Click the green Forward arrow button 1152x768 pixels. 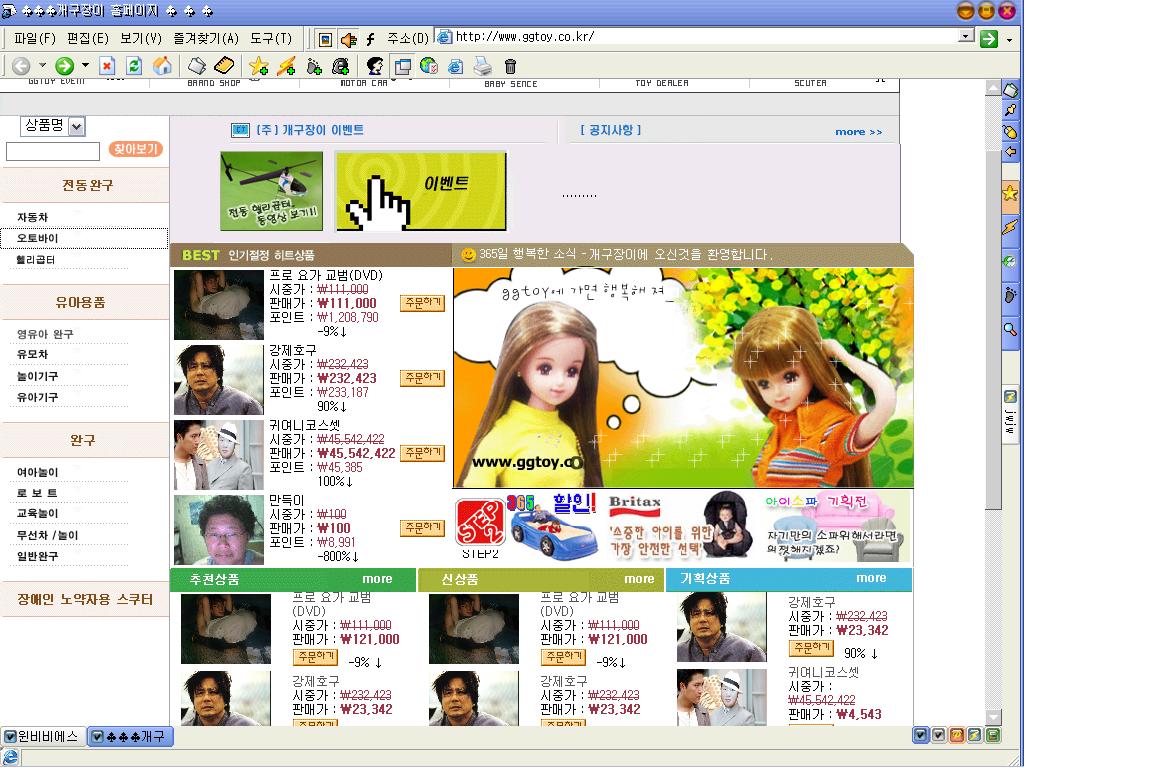[65, 66]
